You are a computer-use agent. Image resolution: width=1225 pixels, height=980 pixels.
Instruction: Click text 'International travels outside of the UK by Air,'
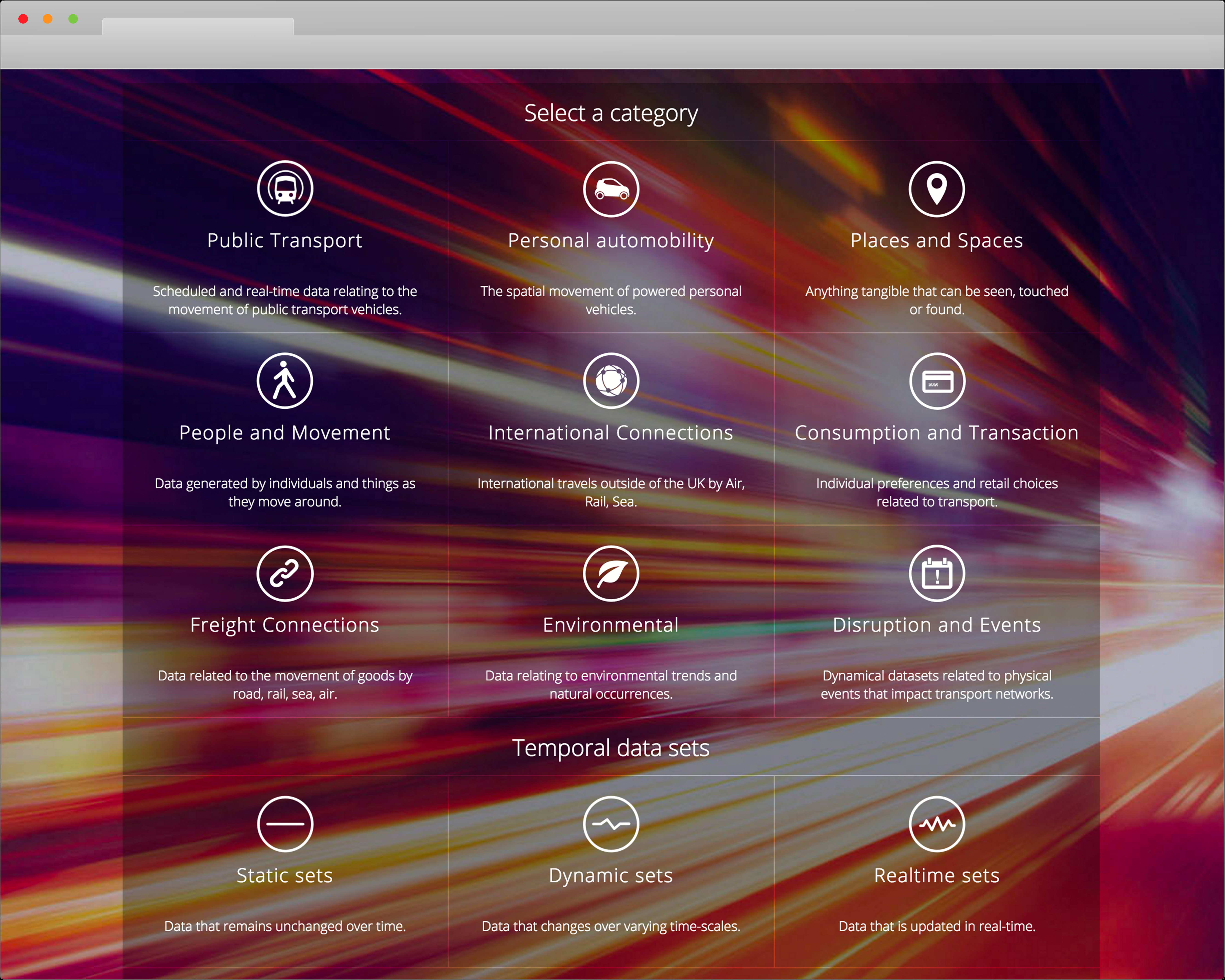[x=611, y=484]
